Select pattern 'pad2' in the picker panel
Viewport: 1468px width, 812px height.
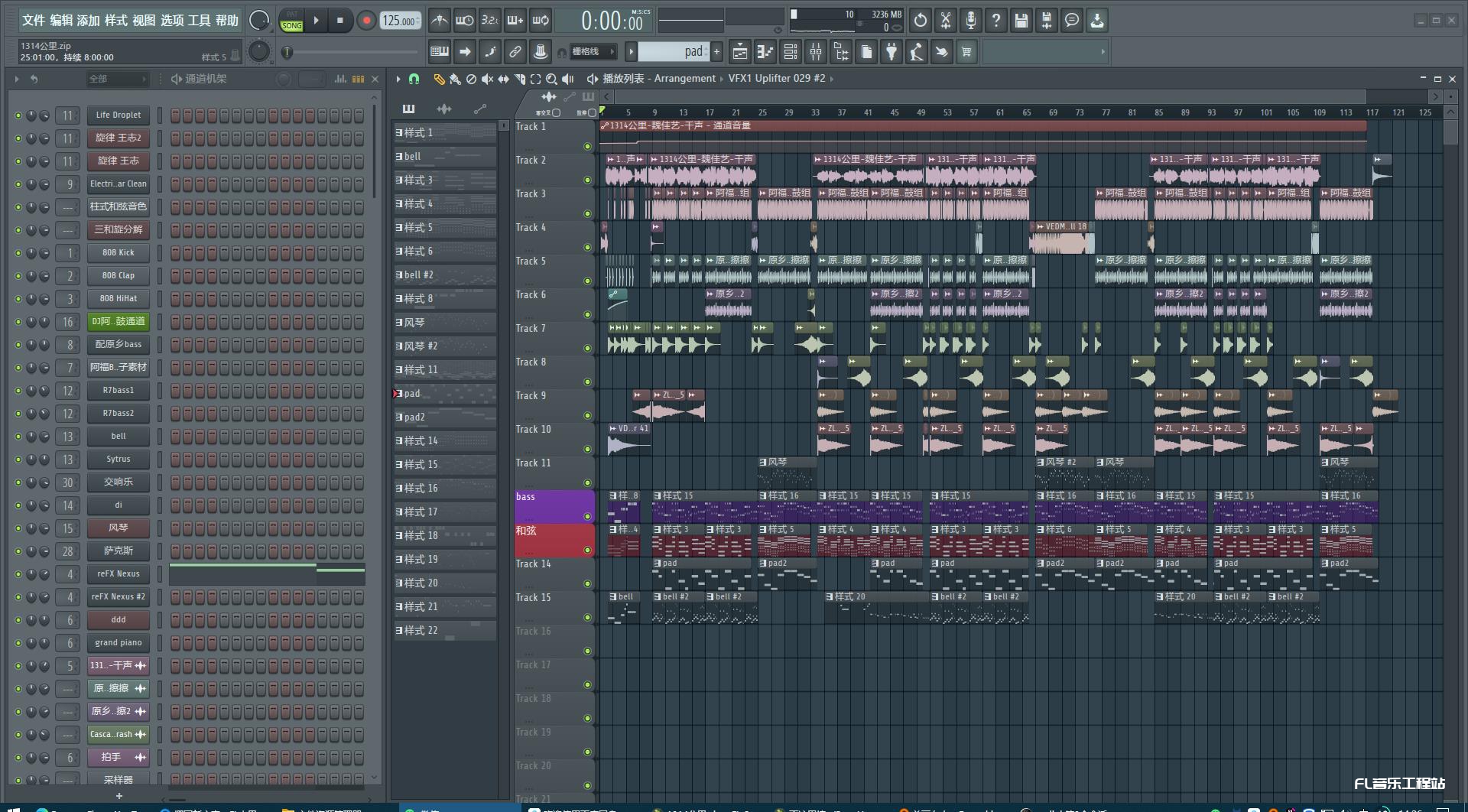tap(445, 417)
